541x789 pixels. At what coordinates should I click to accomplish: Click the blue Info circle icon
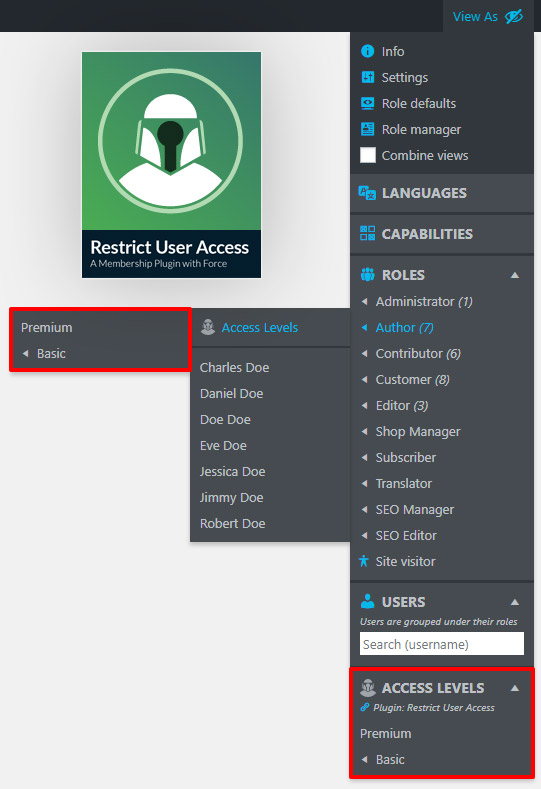(368, 51)
